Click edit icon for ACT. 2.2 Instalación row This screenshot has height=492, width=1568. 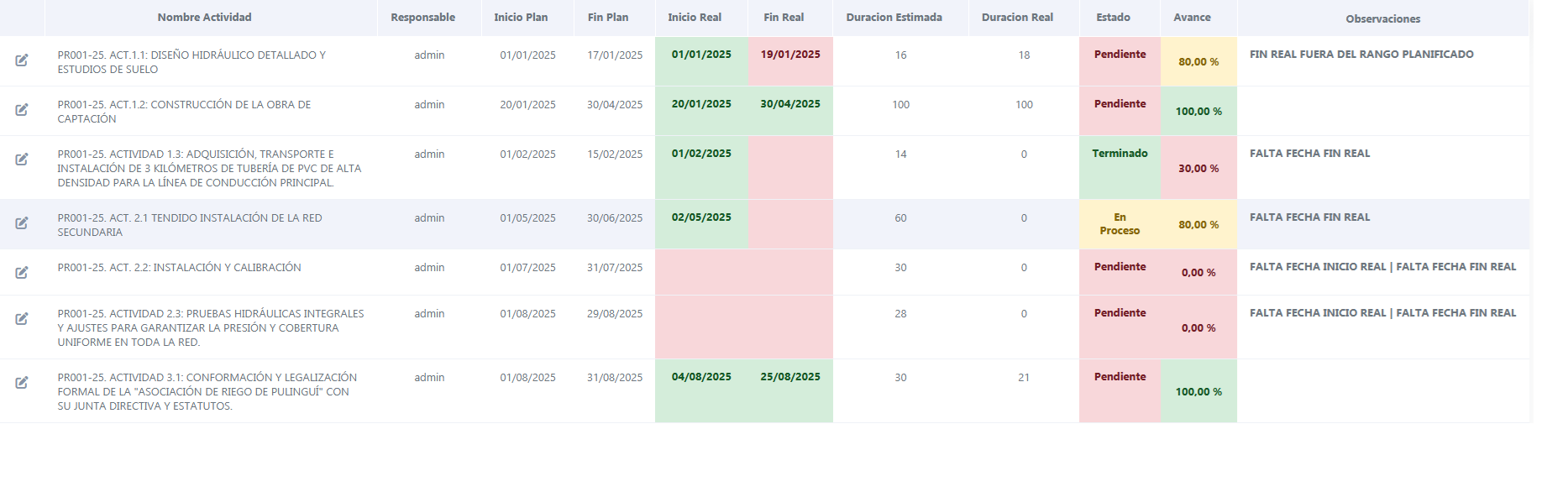coord(22,273)
